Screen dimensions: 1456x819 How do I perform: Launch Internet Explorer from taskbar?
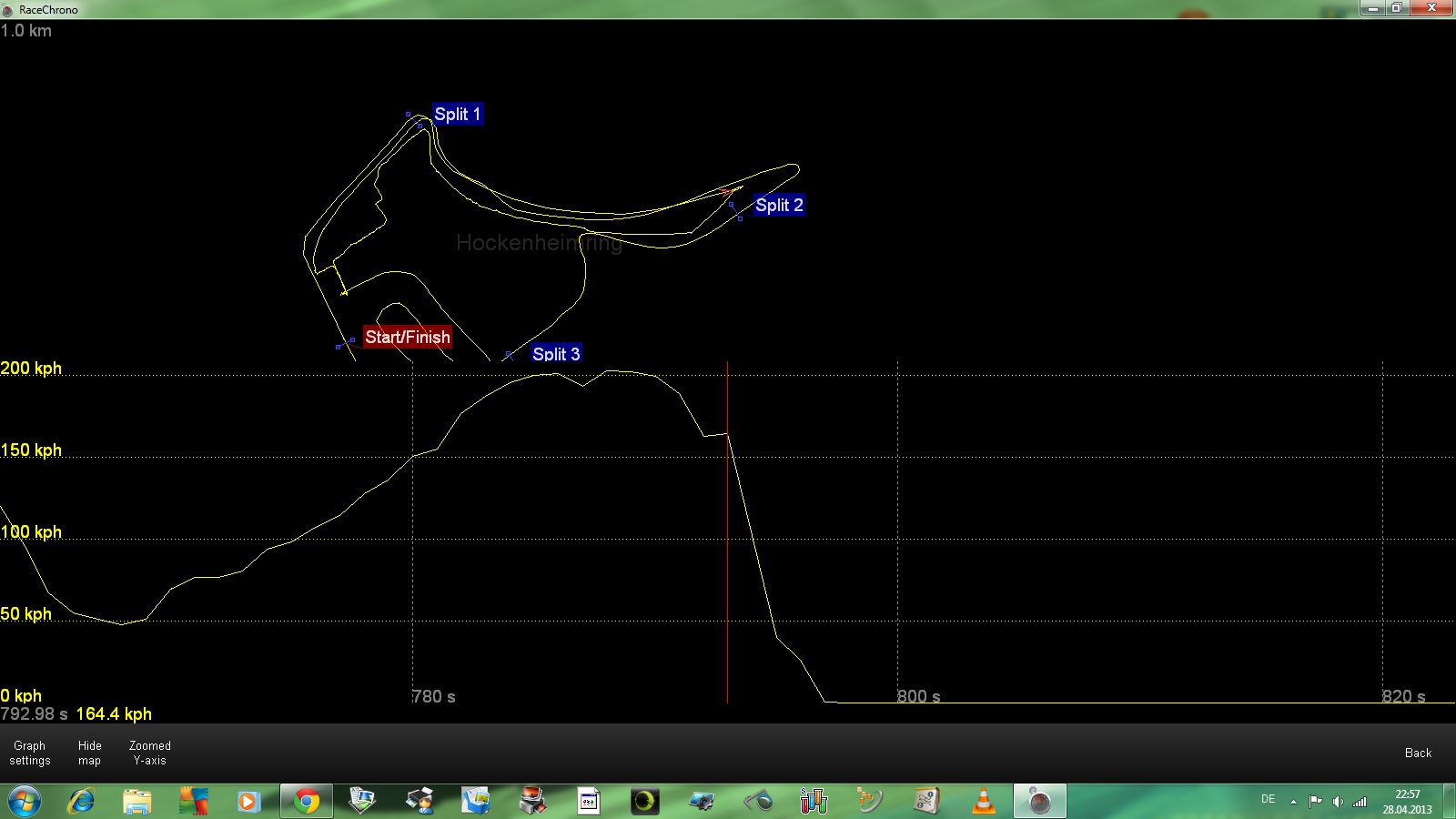(x=82, y=802)
